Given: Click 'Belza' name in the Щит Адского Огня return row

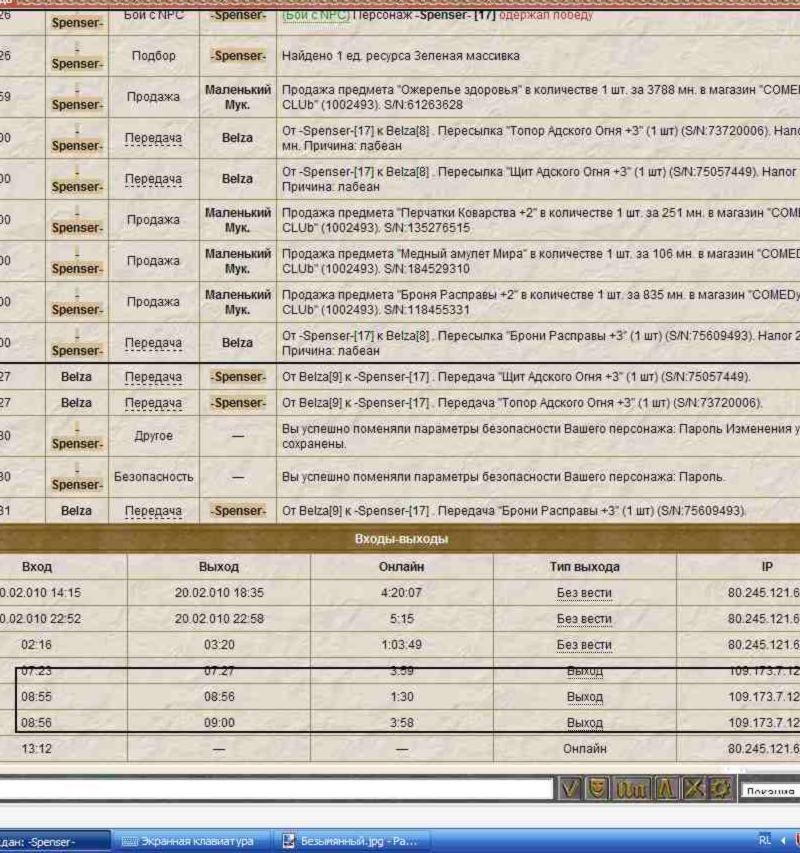Looking at the screenshot, I should pos(76,377).
